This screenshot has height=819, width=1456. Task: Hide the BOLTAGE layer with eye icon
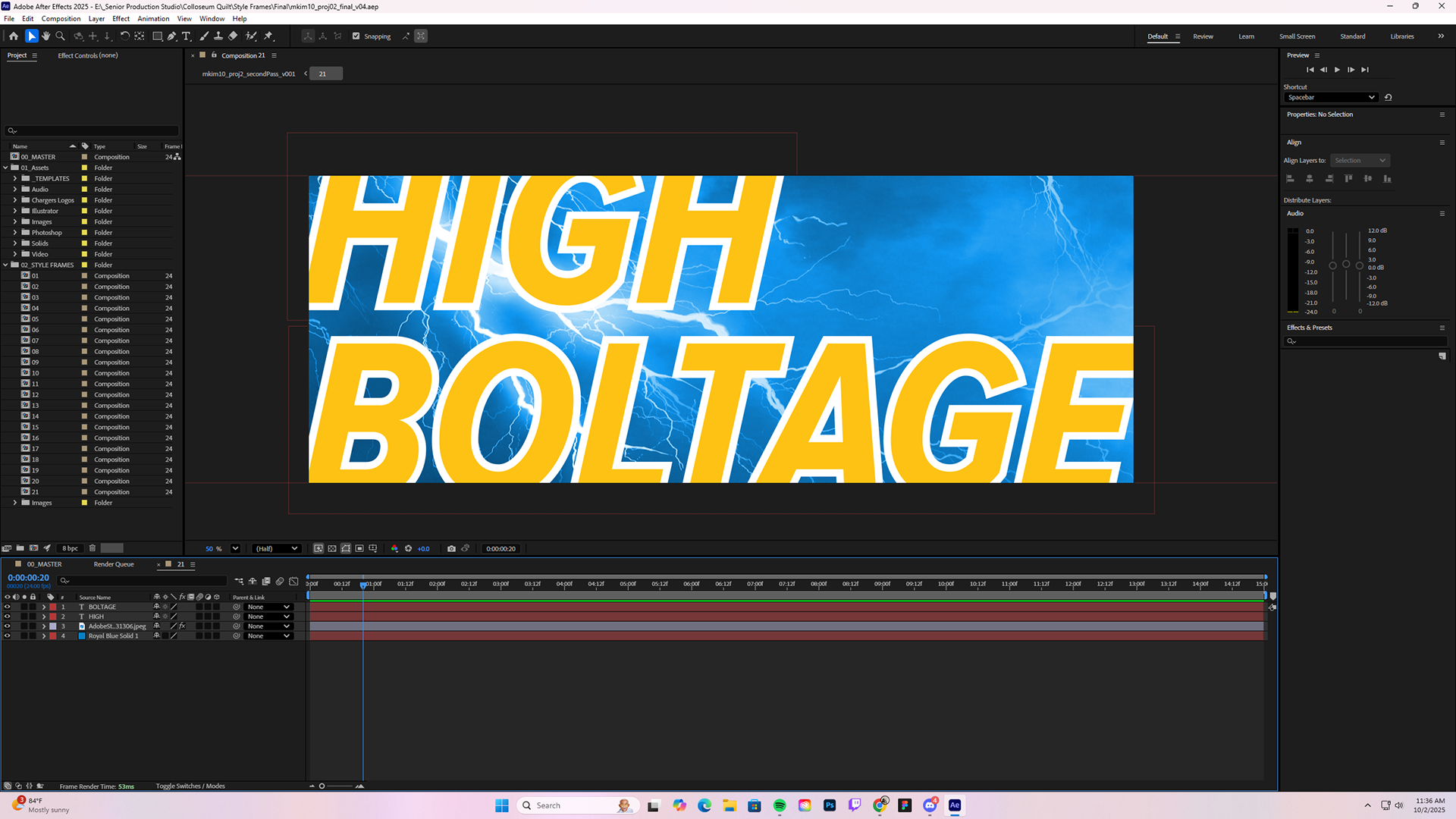coord(8,607)
